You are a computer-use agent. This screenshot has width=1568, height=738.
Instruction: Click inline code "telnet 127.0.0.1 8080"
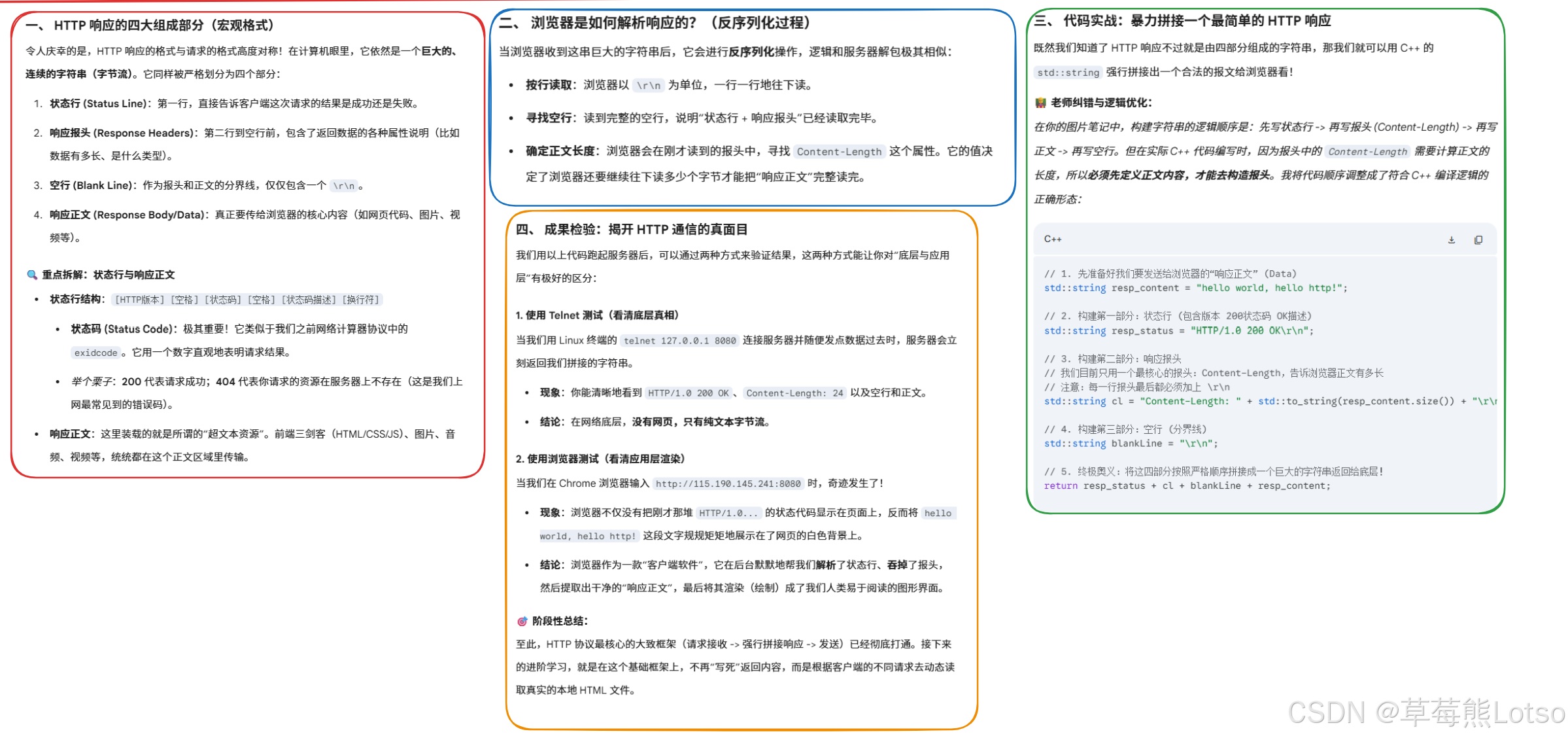pyautogui.click(x=679, y=340)
